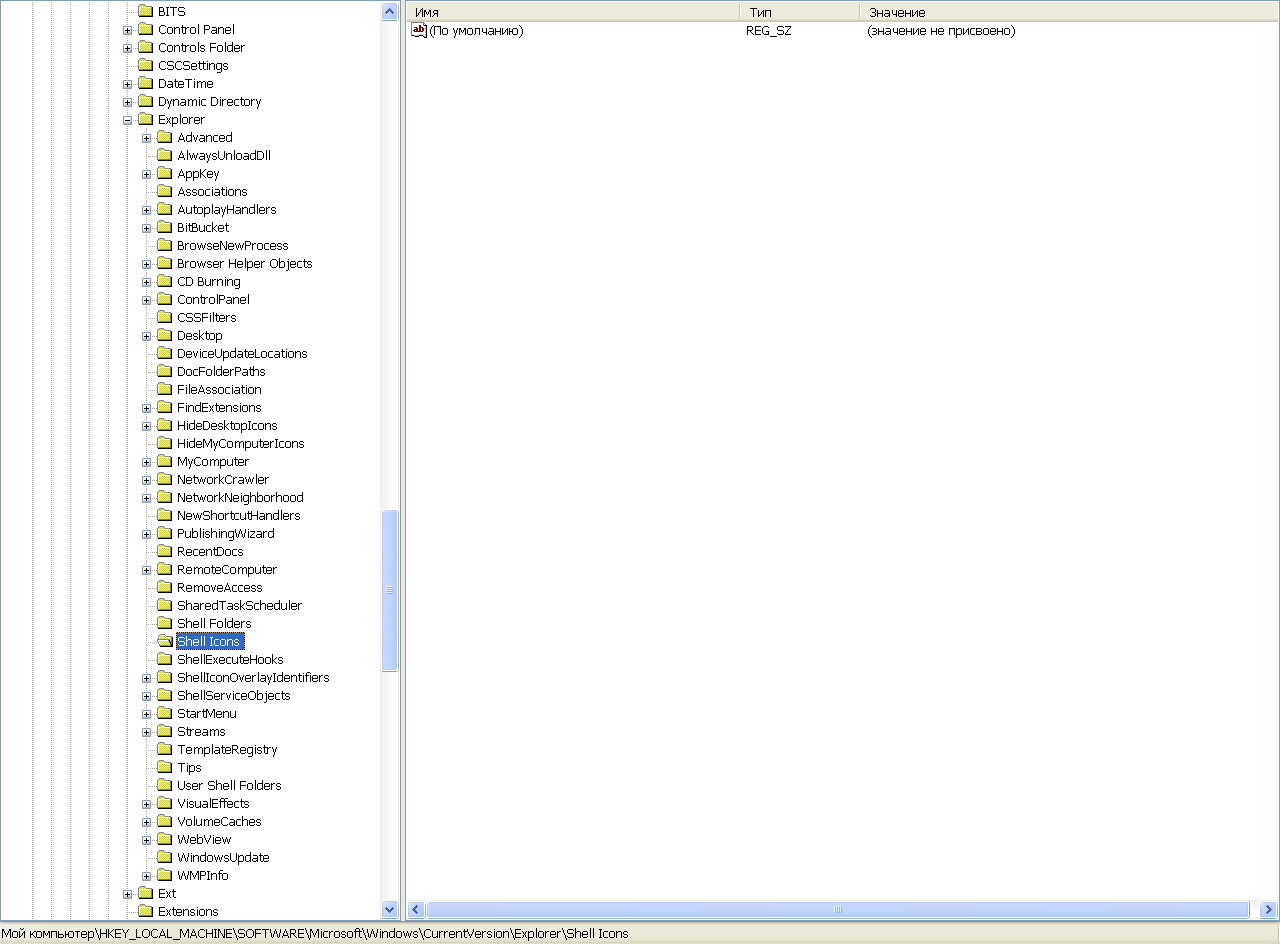Select the NewShortcutHandlers key
The image size is (1280, 944).
point(239,516)
